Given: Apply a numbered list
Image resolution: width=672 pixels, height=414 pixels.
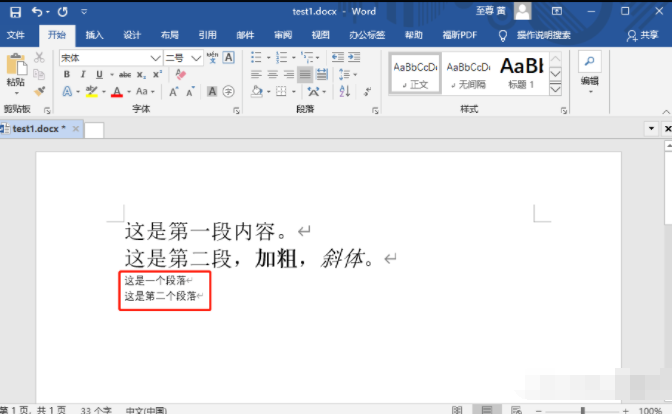Looking at the screenshot, I should [282, 57].
